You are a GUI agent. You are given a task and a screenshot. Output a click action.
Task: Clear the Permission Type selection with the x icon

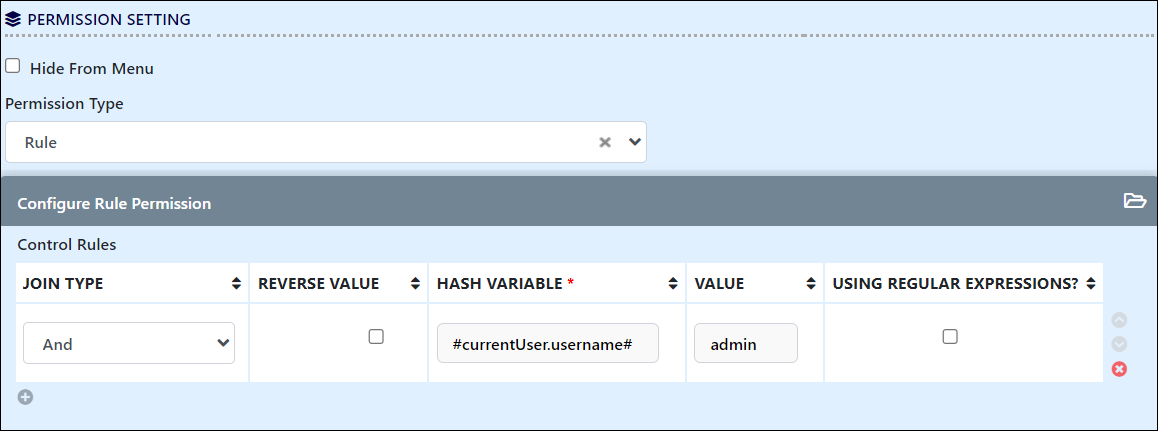[605, 142]
